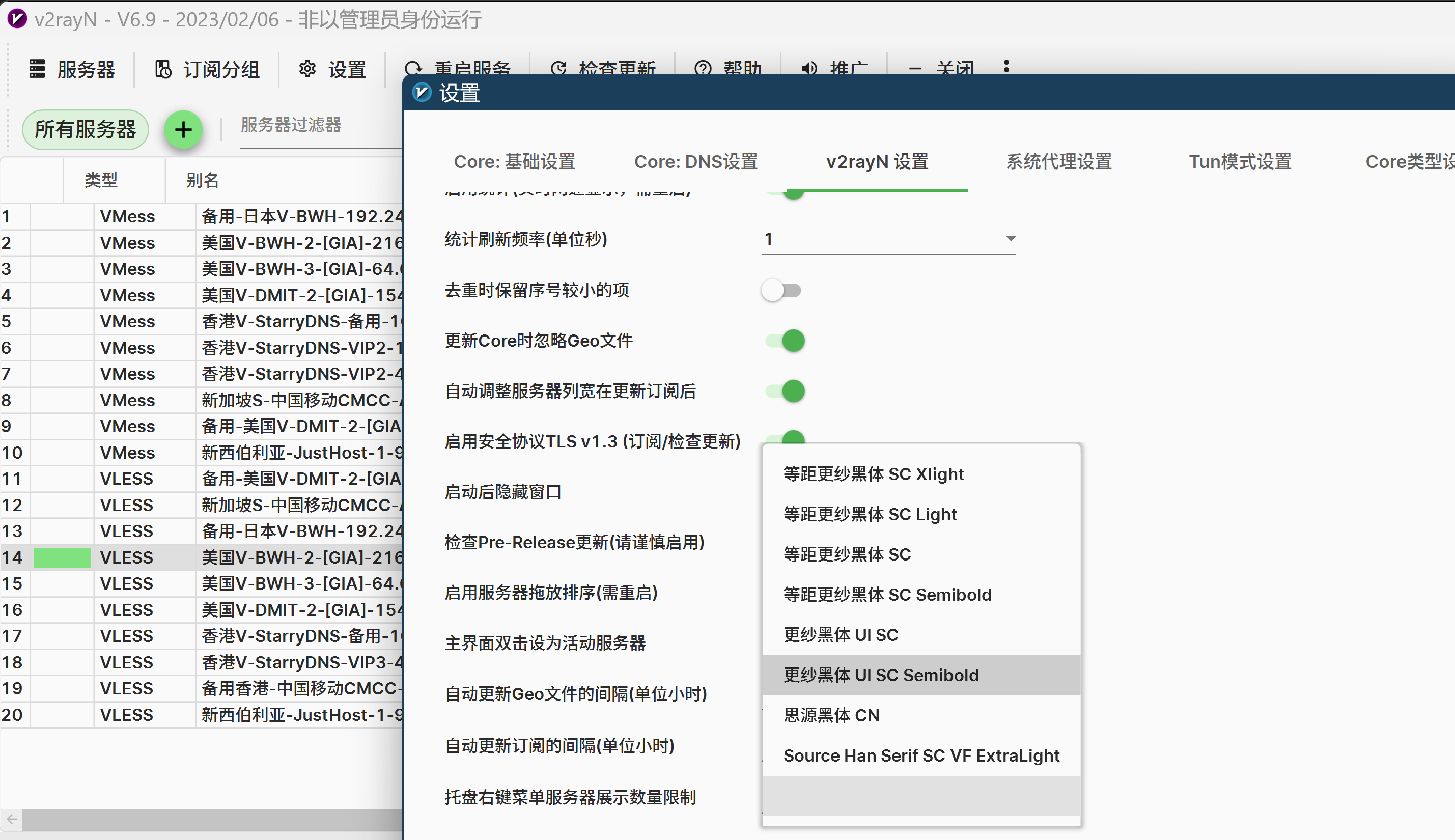1455x840 pixels.
Task: Click the 重启服务 restart service icon
Action: click(414, 69)
